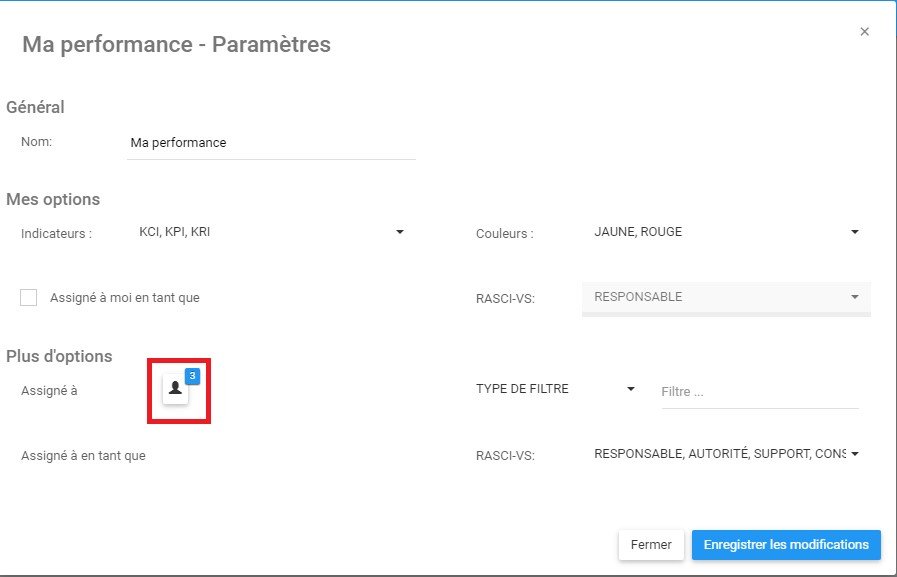Expand the Couleurs dropdown showing JAUNE, ROUGE
Image resolution: width=897 pixels, height=577 pixels.
pyautogui.click(x=727, y=232)
